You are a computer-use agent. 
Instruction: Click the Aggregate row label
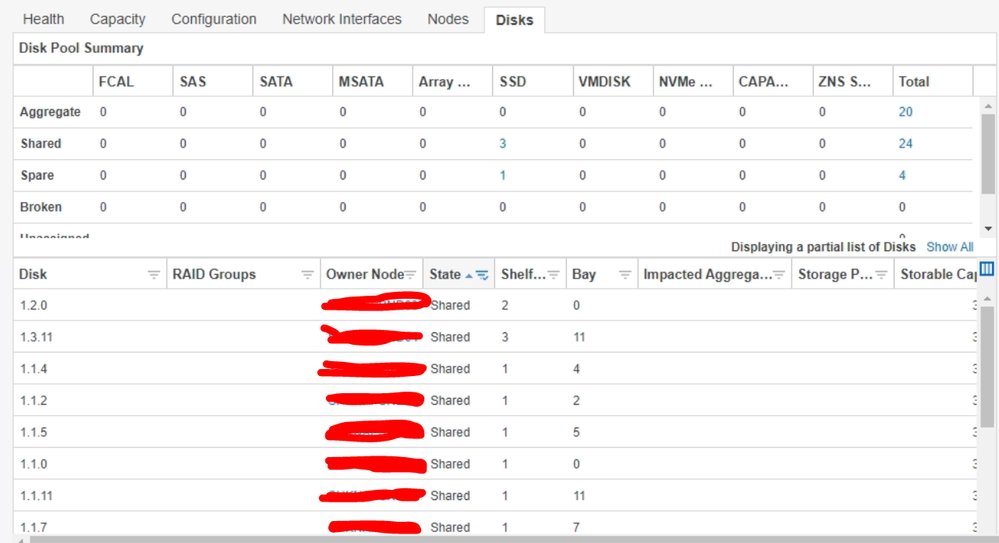coord(50,112)
